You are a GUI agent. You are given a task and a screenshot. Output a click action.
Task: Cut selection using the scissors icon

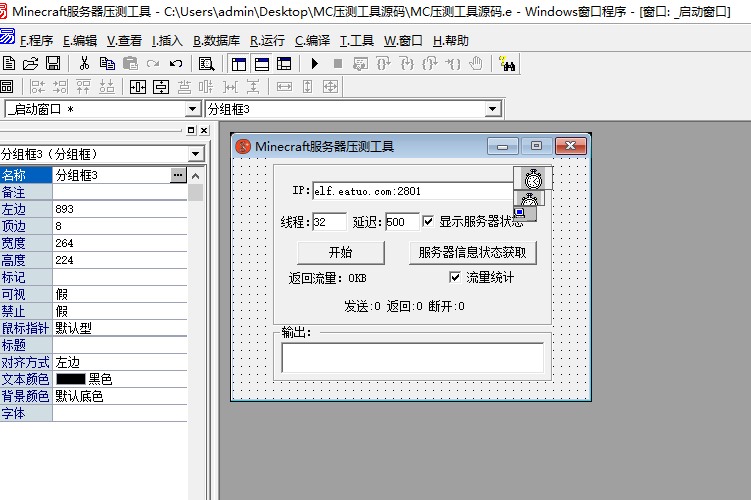coord(84,63)
